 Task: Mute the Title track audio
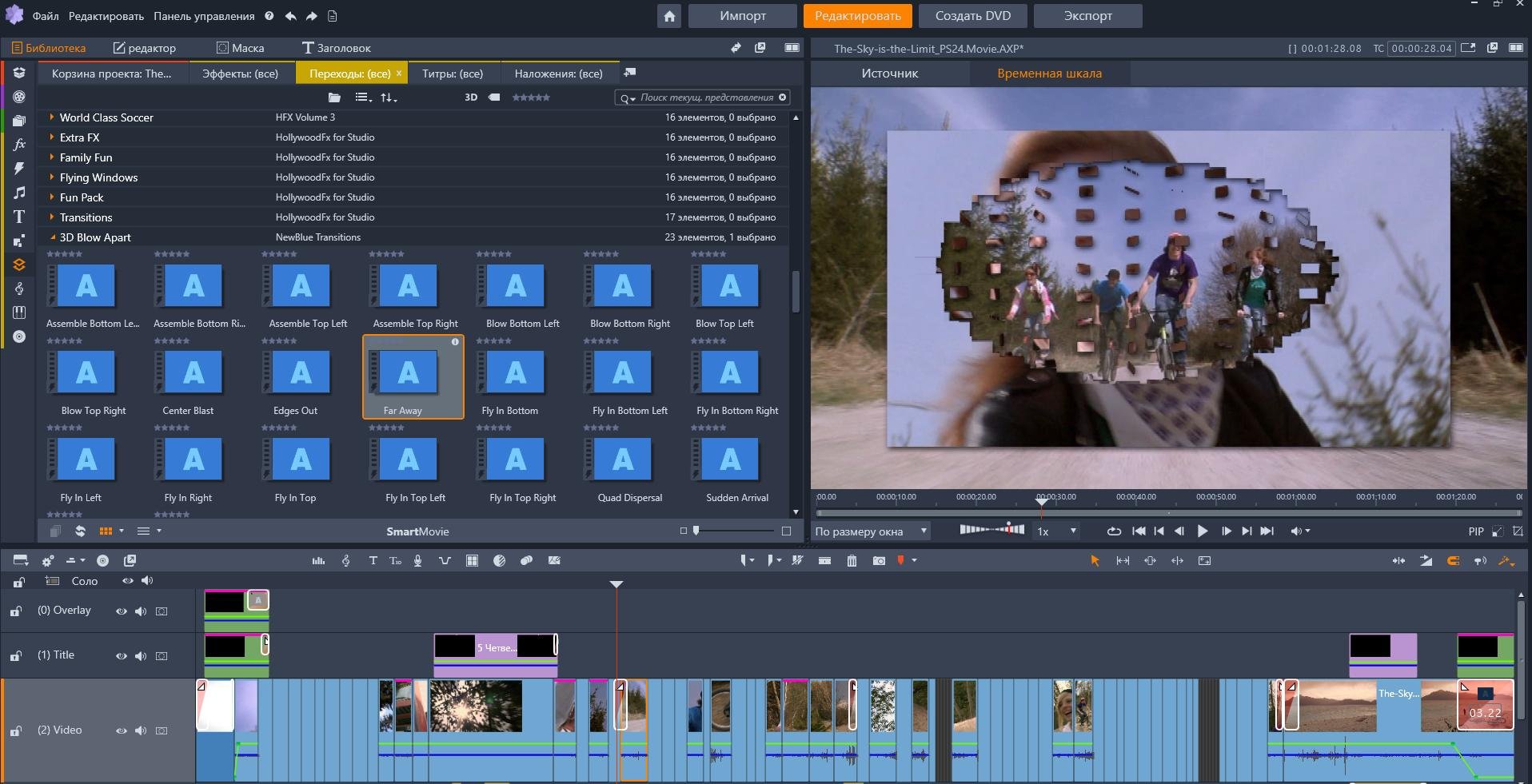[x=141, y=656]
